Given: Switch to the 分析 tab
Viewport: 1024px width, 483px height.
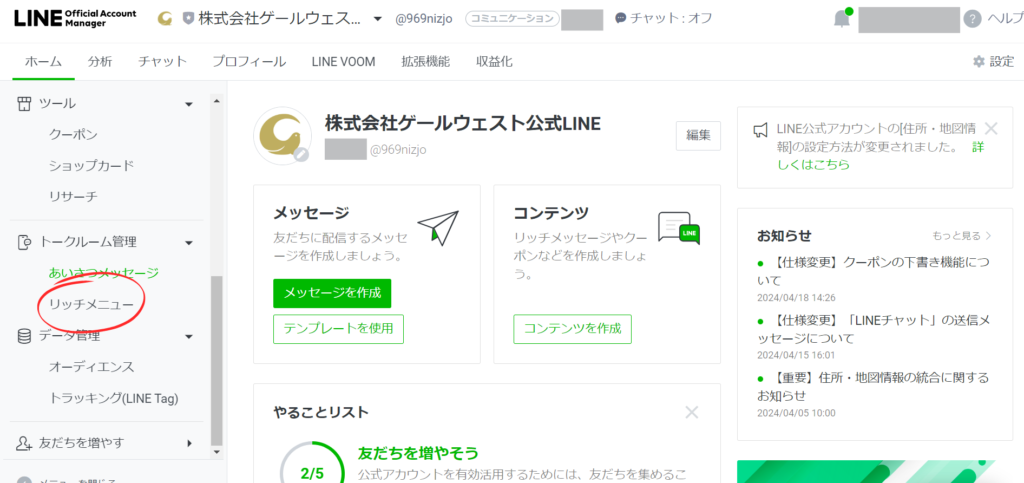Looking at the screenshot, I should pos(100,62).
